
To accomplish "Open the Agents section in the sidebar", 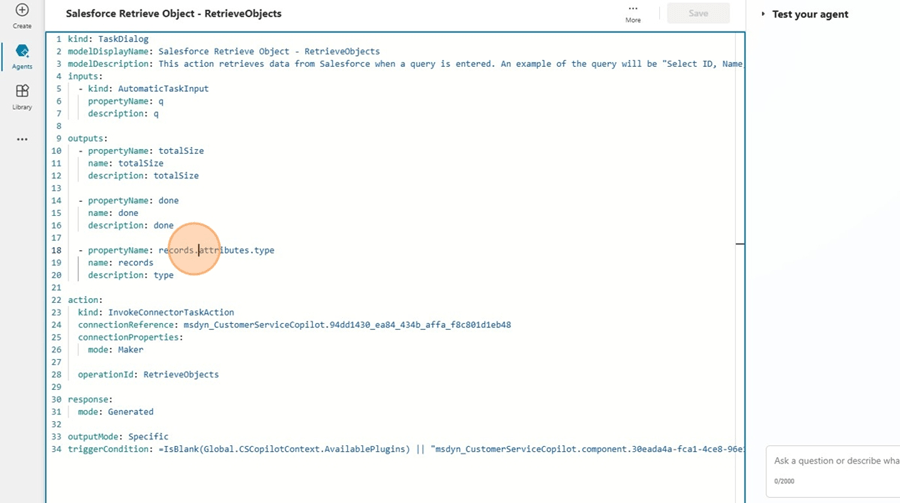I will coord(22,53).
